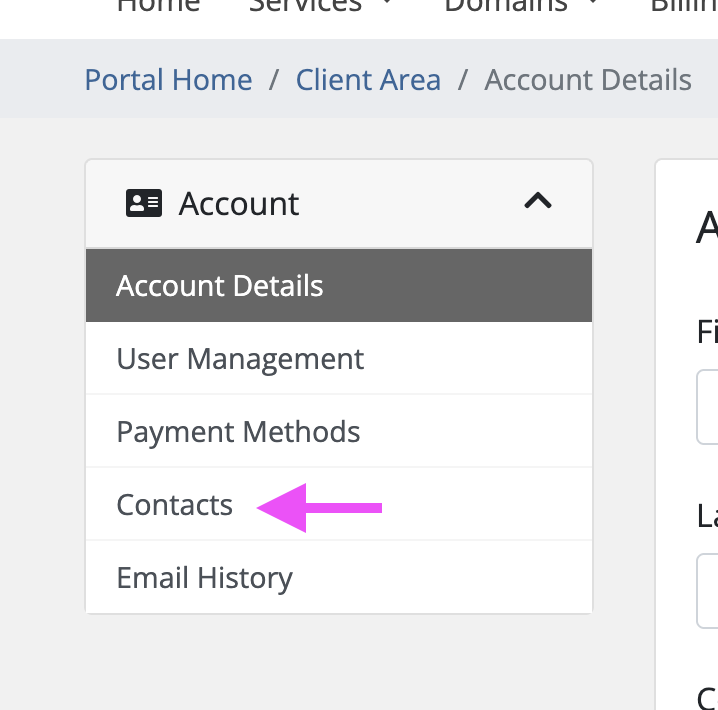
Task: Click the Account panel header title
Action: [239, 203]
